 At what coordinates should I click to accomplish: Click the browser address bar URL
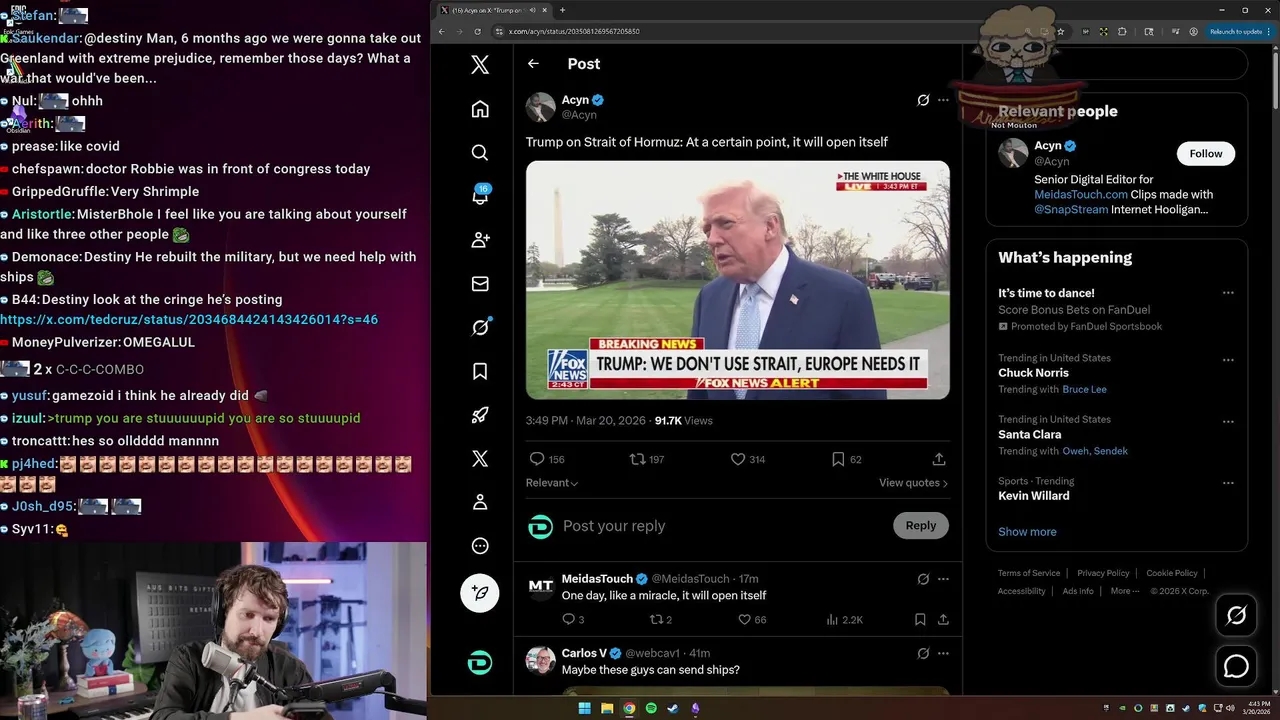point(574,31)
